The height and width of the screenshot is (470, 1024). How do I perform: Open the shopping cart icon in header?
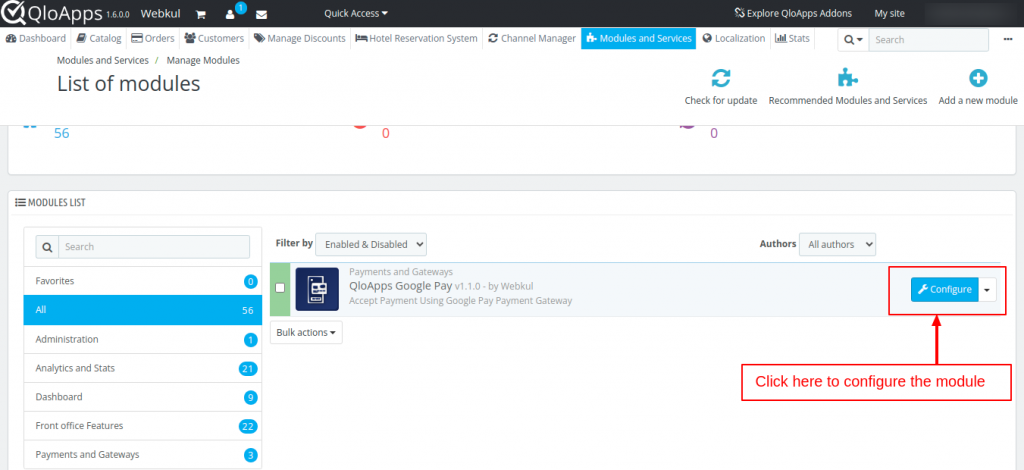point(200,14)
